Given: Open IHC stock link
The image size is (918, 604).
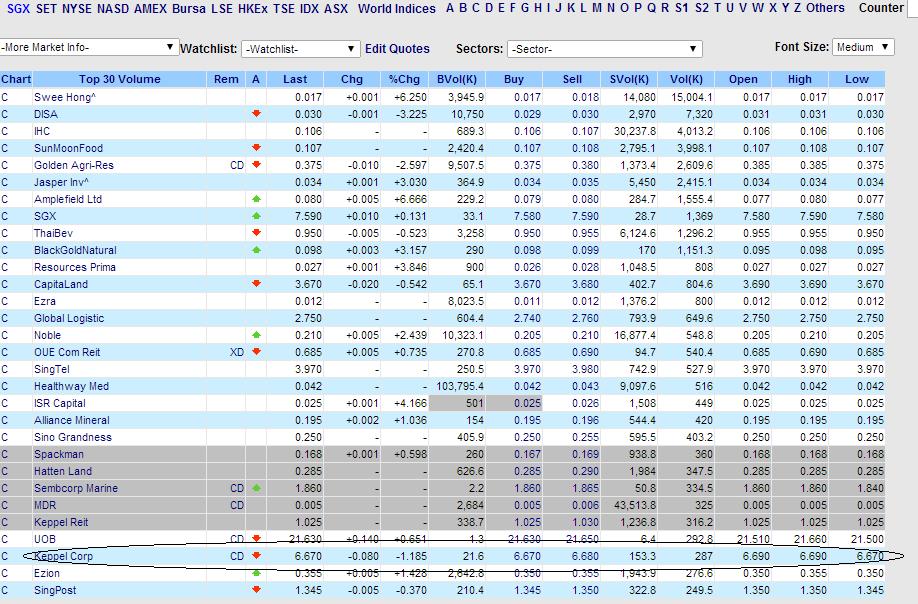Looking at the screenshot, I should coord(42,131).
